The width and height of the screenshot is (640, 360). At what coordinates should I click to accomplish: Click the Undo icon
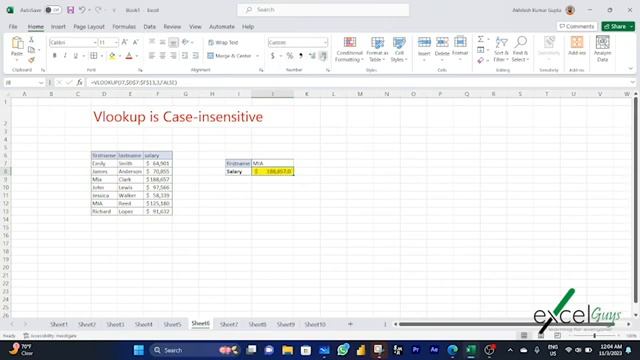[82, 10]
